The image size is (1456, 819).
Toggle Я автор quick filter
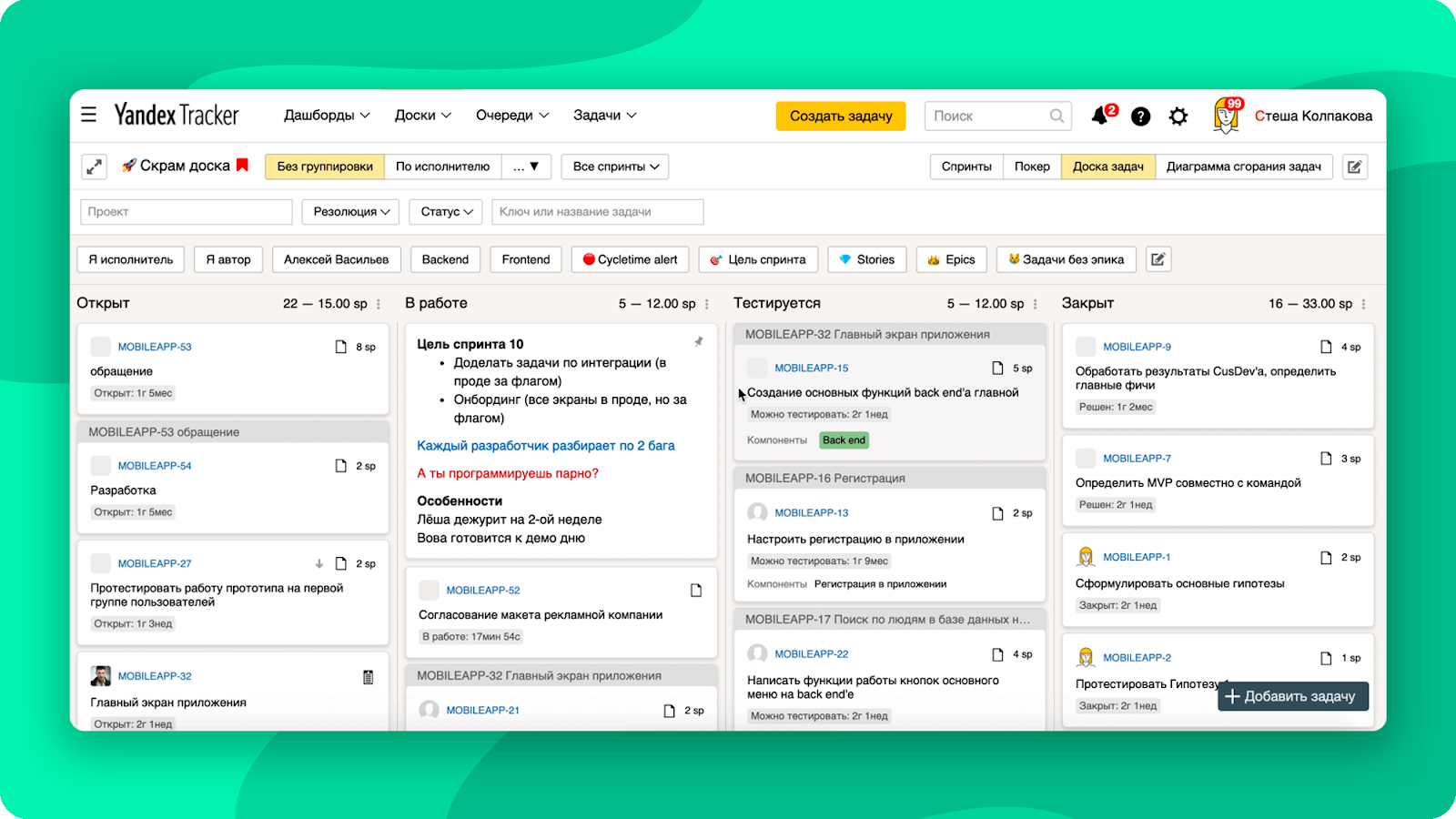(x=228, y=259)
